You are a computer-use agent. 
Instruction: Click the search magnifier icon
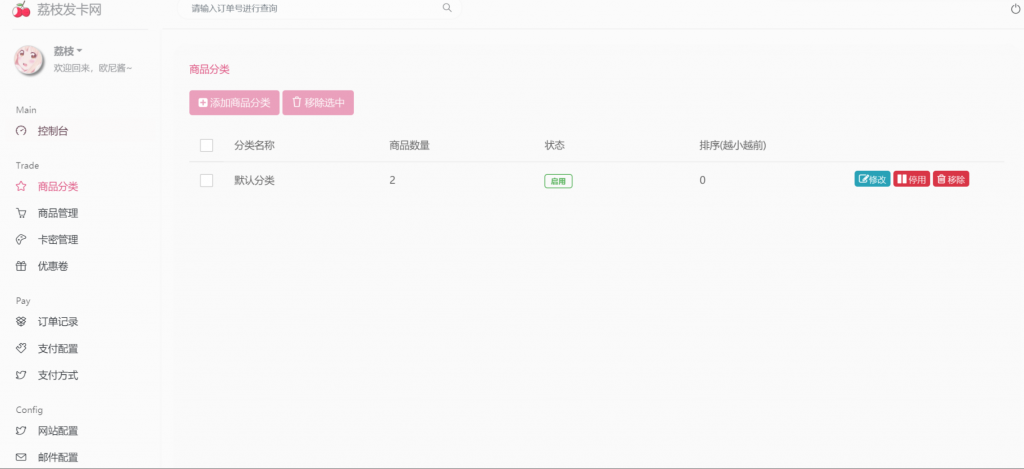(x=447, y=8)
